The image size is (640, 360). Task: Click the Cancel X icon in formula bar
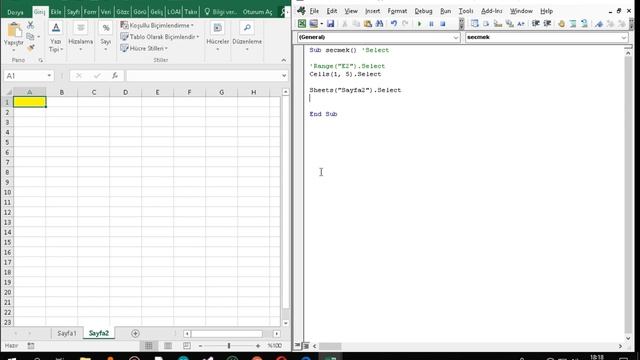coord(79,76)
